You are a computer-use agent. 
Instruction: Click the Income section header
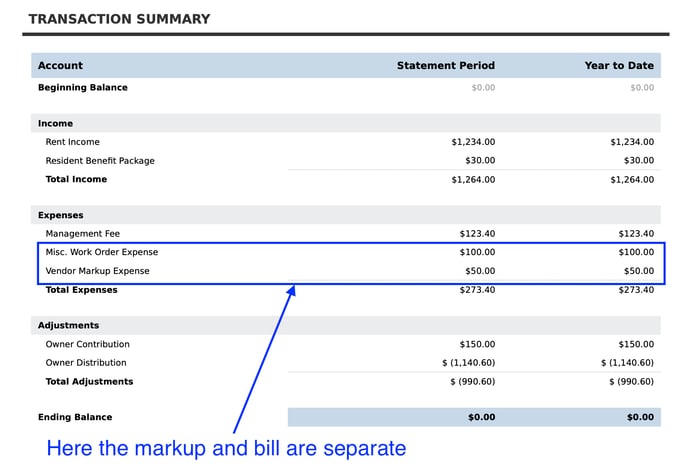click(55, 124)
